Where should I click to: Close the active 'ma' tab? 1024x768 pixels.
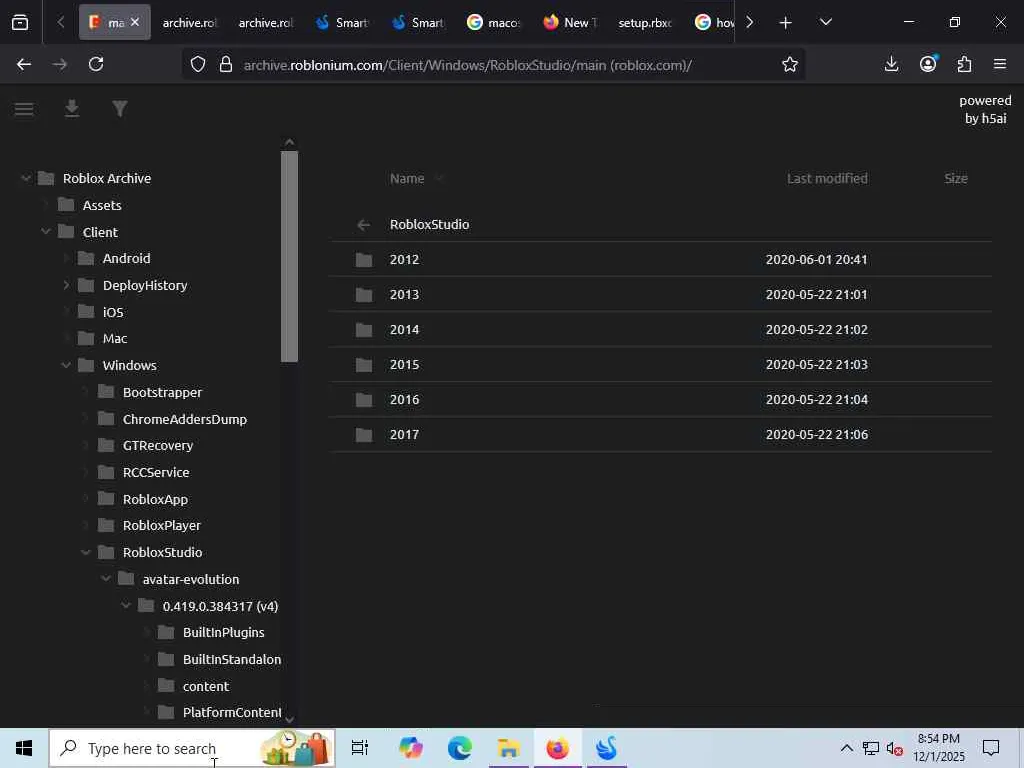pyautogui.click(x=135, y=22)
